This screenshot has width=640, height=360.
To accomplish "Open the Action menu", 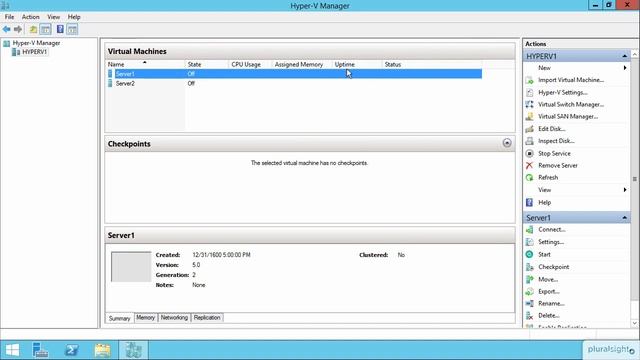I will [31, 17].
